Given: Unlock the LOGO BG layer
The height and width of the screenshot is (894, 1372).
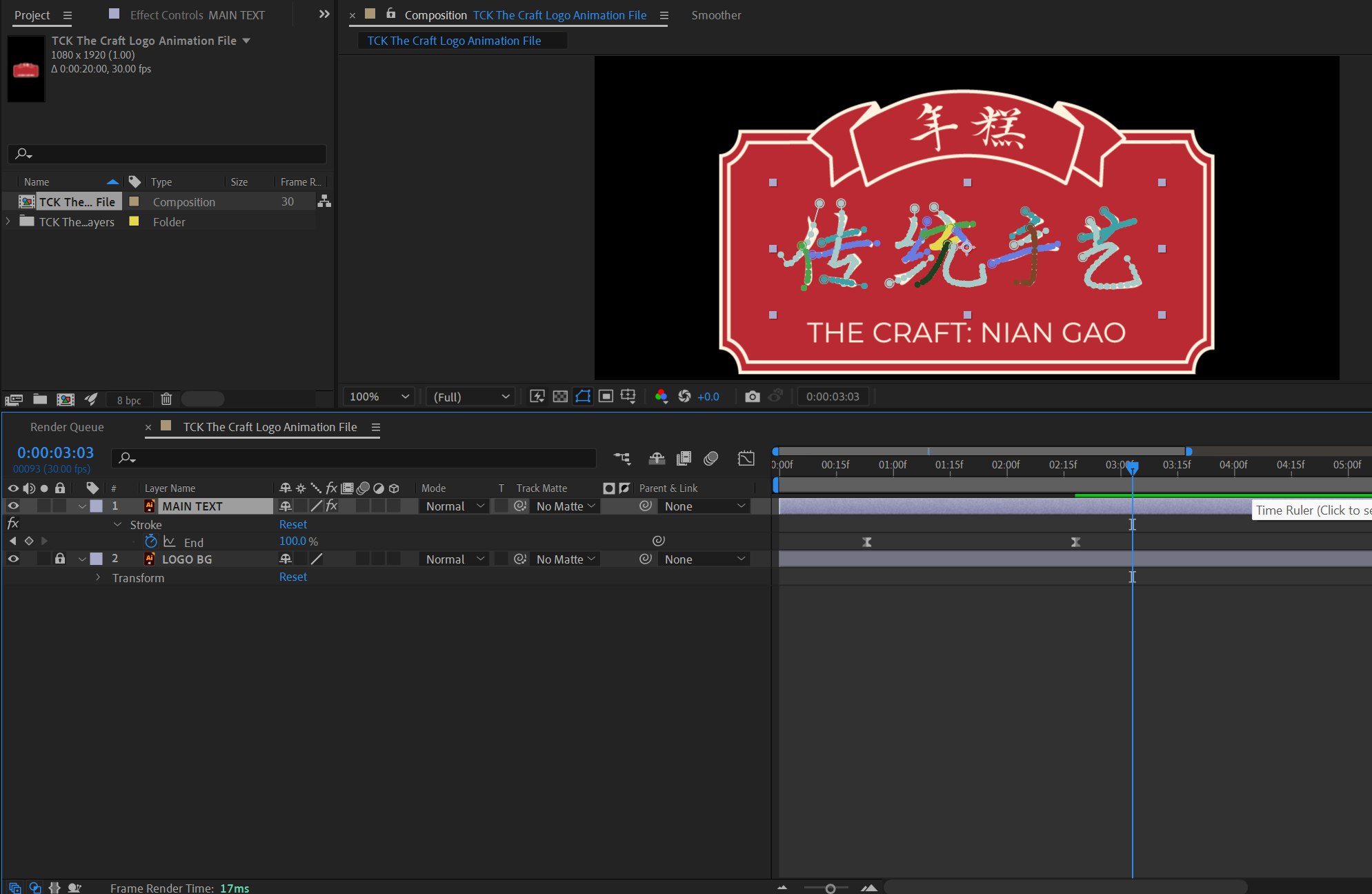Looking at the screenshot, I should pyautogui.click(x=60, y=559).
